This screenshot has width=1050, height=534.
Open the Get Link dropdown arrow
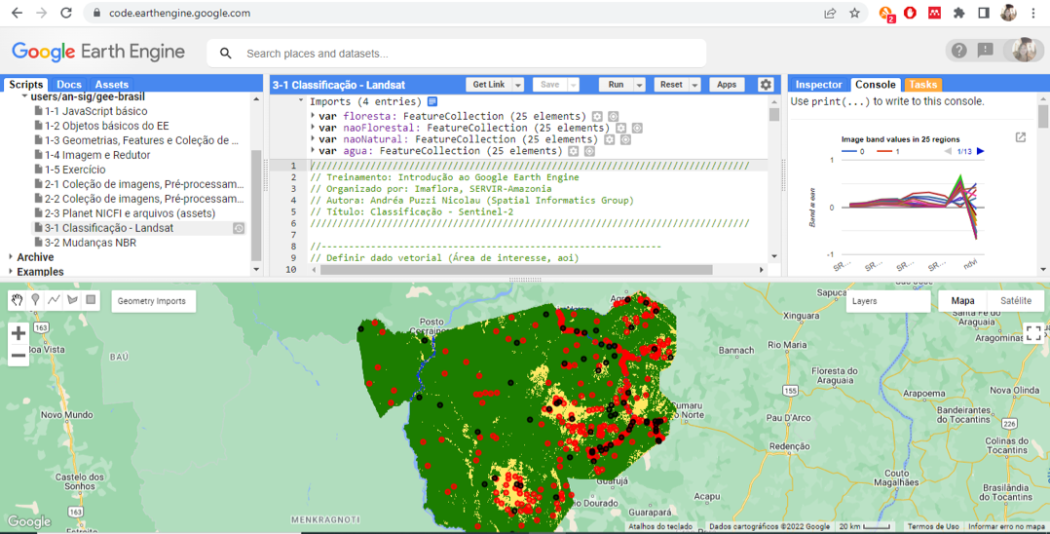click(x=518, y=84)
